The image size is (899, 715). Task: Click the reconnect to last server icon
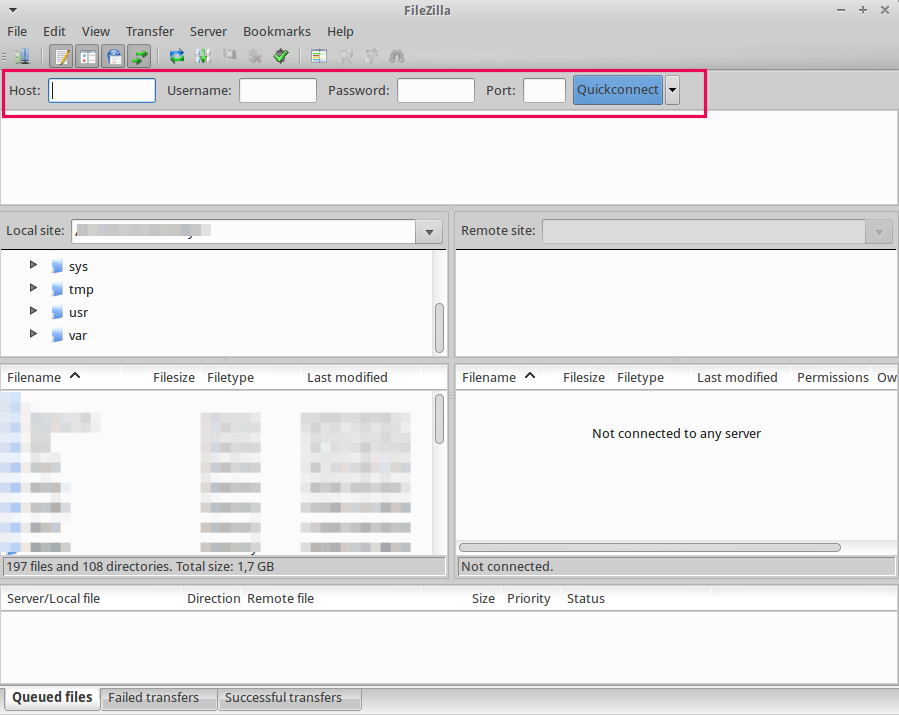[x=281, y=56]
